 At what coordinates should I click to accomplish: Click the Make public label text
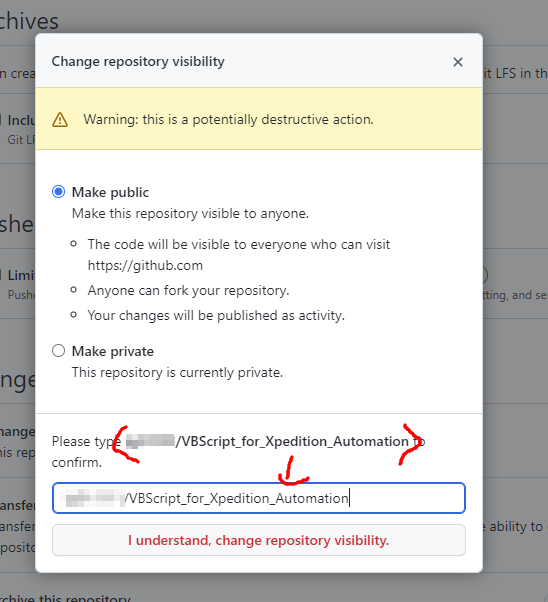[110, 192]
